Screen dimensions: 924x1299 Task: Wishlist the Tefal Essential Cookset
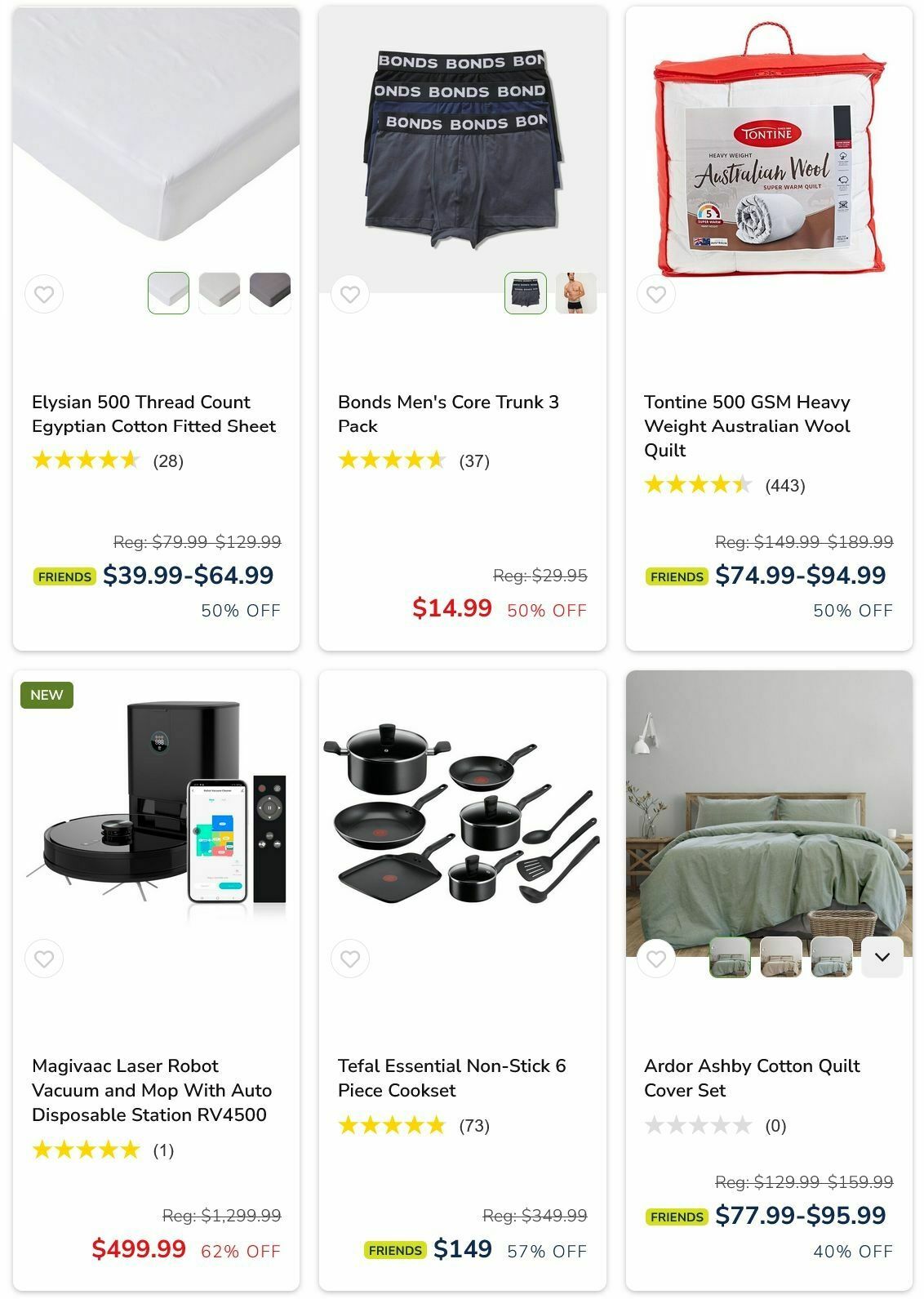(x=350, y=959)
